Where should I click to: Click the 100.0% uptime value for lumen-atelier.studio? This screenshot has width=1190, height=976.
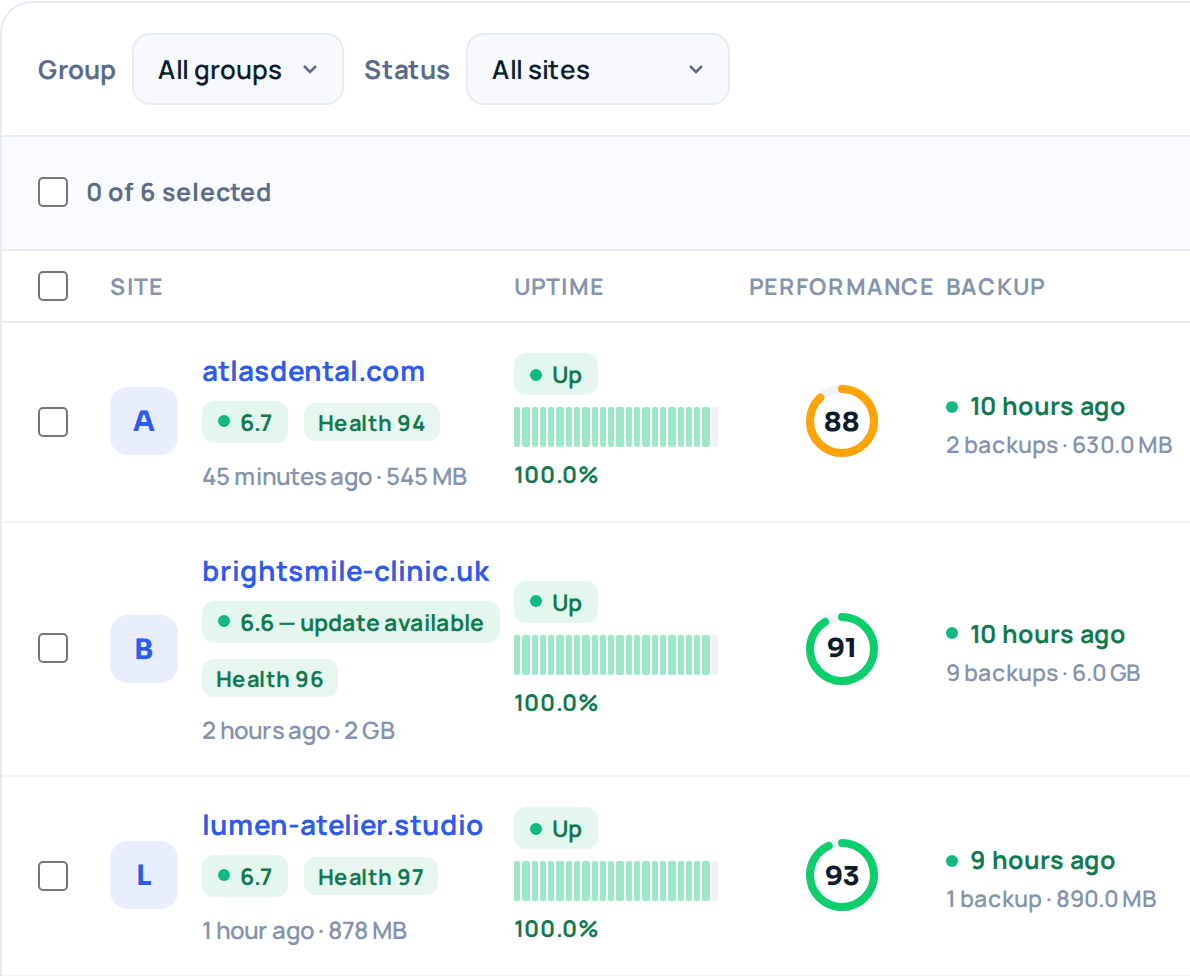556,929
